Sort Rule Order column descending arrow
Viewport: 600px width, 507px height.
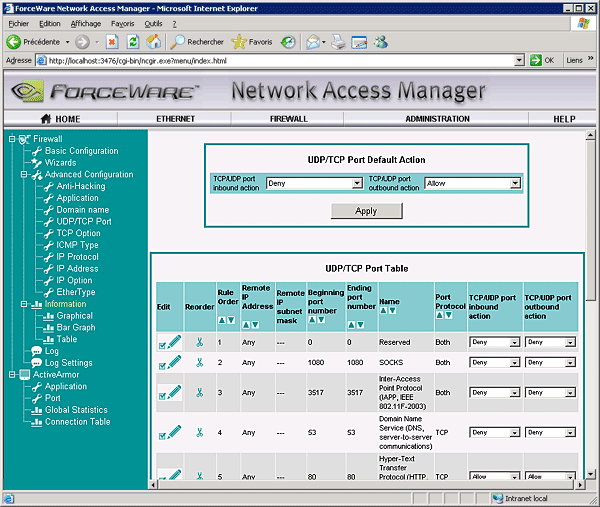coord(231,320)
